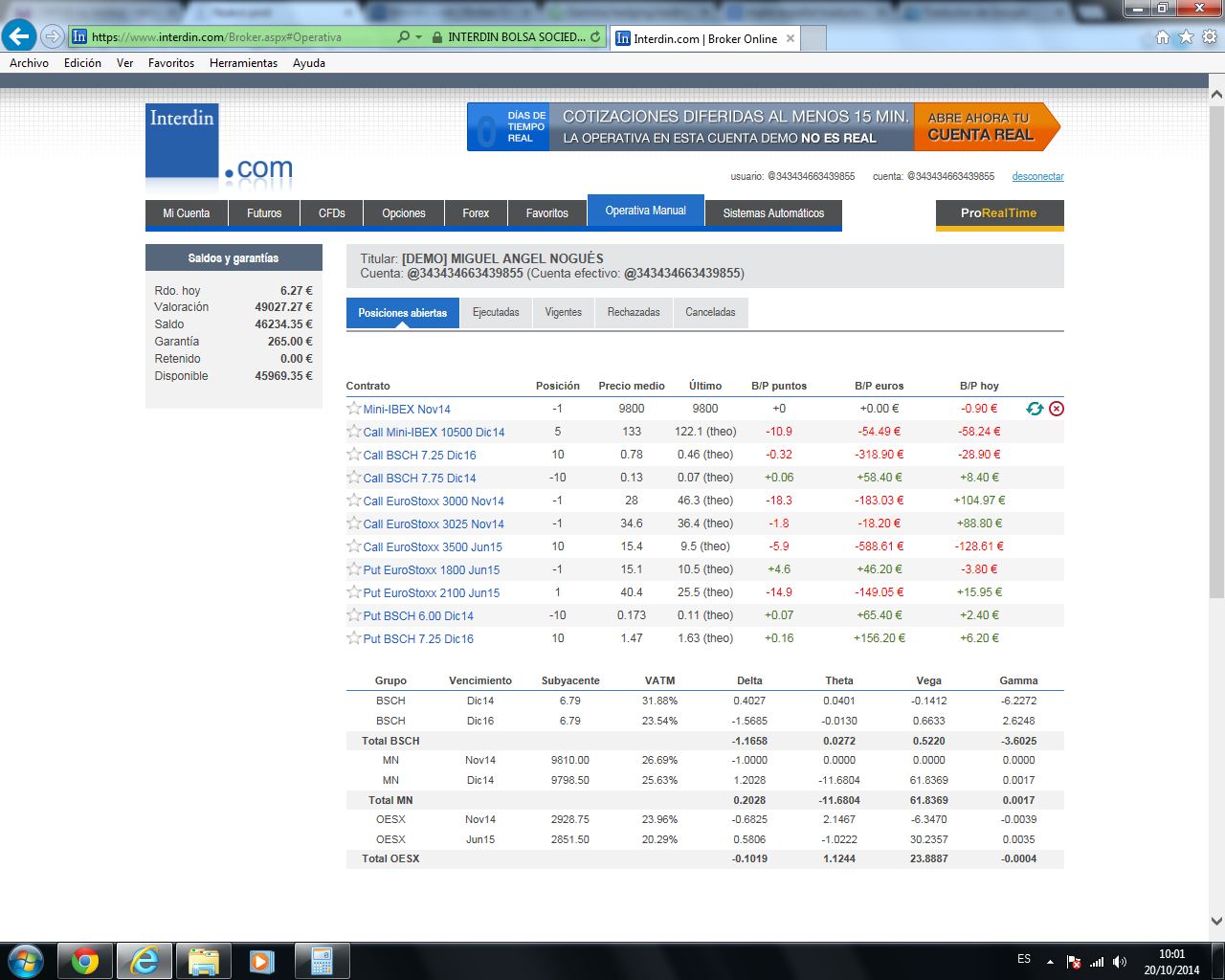
Task: Show hidden system tray icons
Action: point(1050,962)
